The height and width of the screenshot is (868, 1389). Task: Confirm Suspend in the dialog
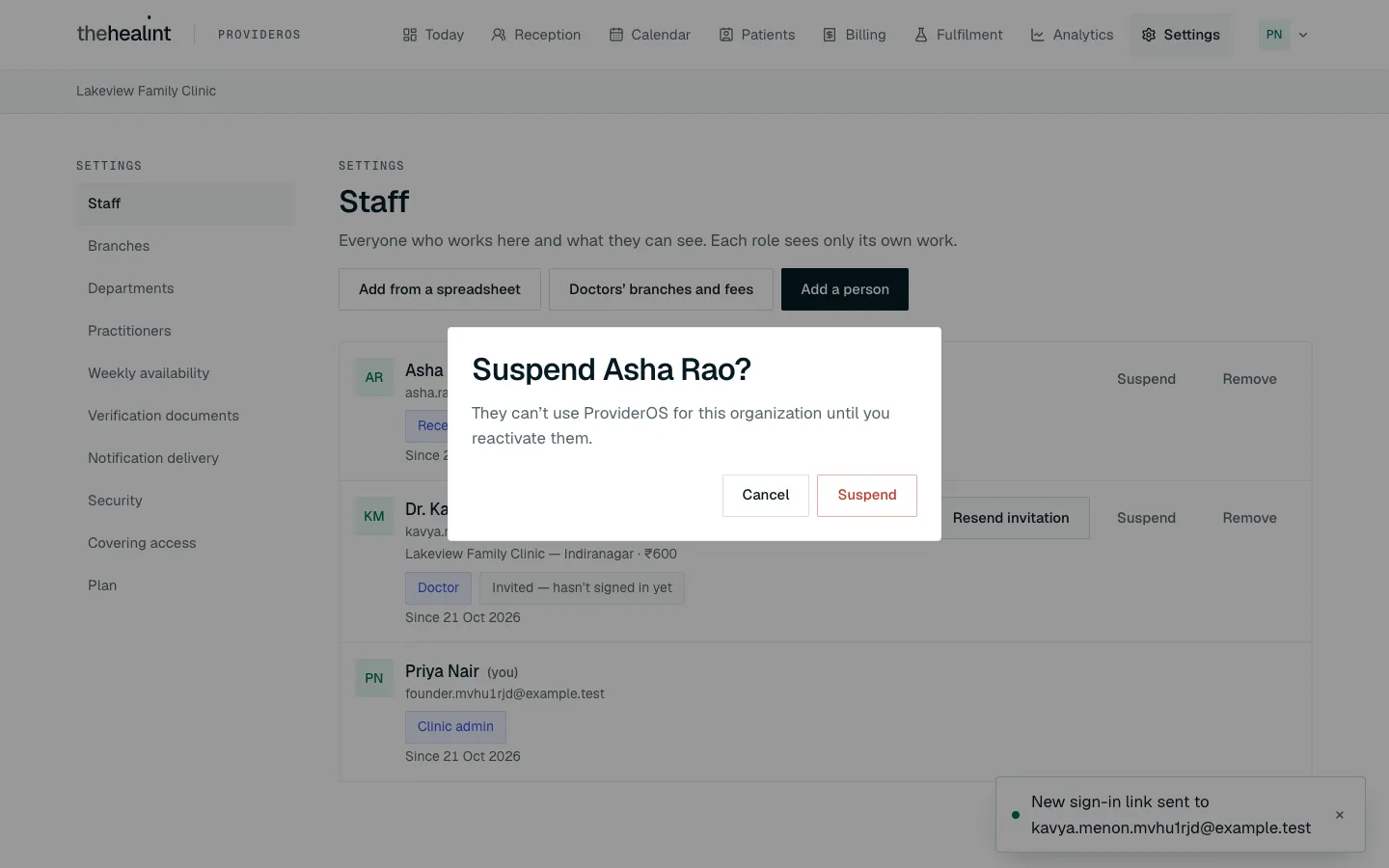click(867, 495)
